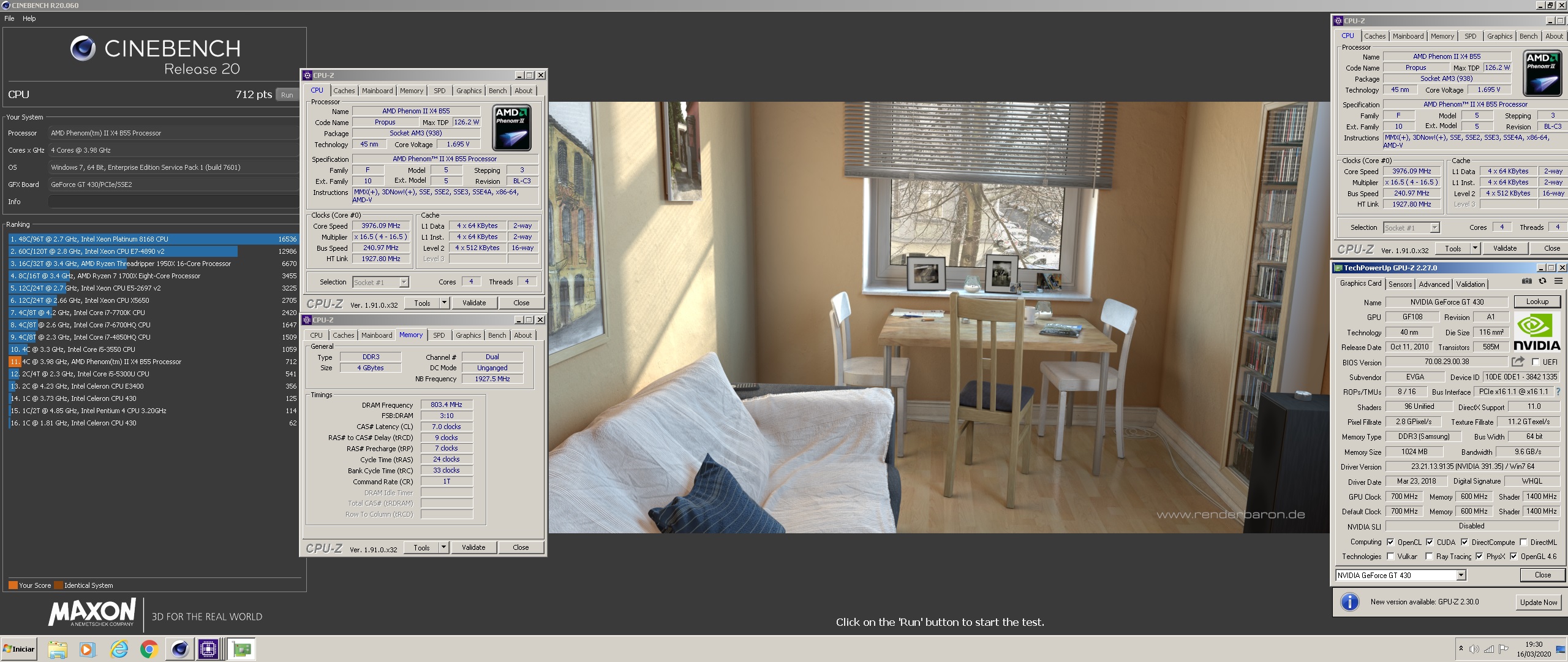Click Validate in top-right CPU-Z window

(1505, 248)
